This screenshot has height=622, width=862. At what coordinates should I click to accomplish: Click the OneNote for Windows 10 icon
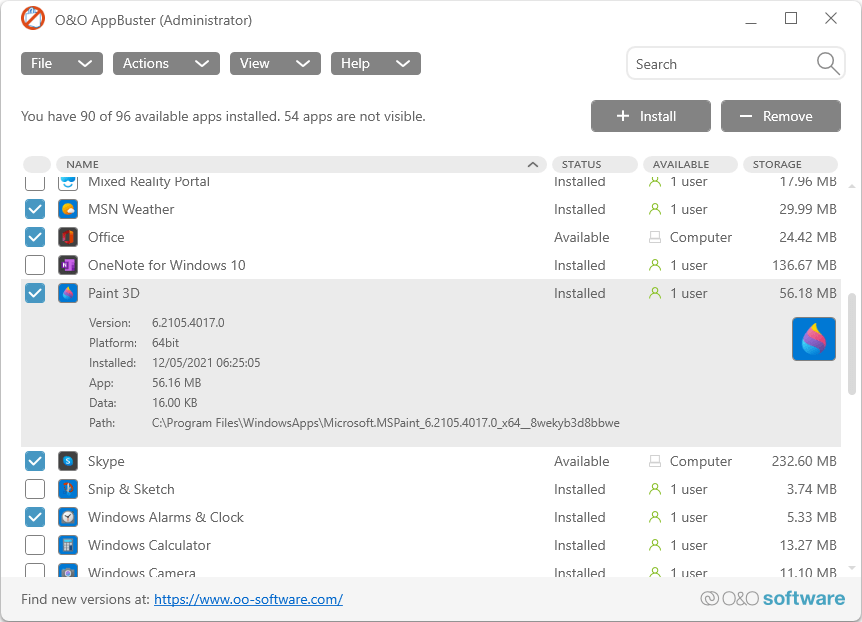68,265
